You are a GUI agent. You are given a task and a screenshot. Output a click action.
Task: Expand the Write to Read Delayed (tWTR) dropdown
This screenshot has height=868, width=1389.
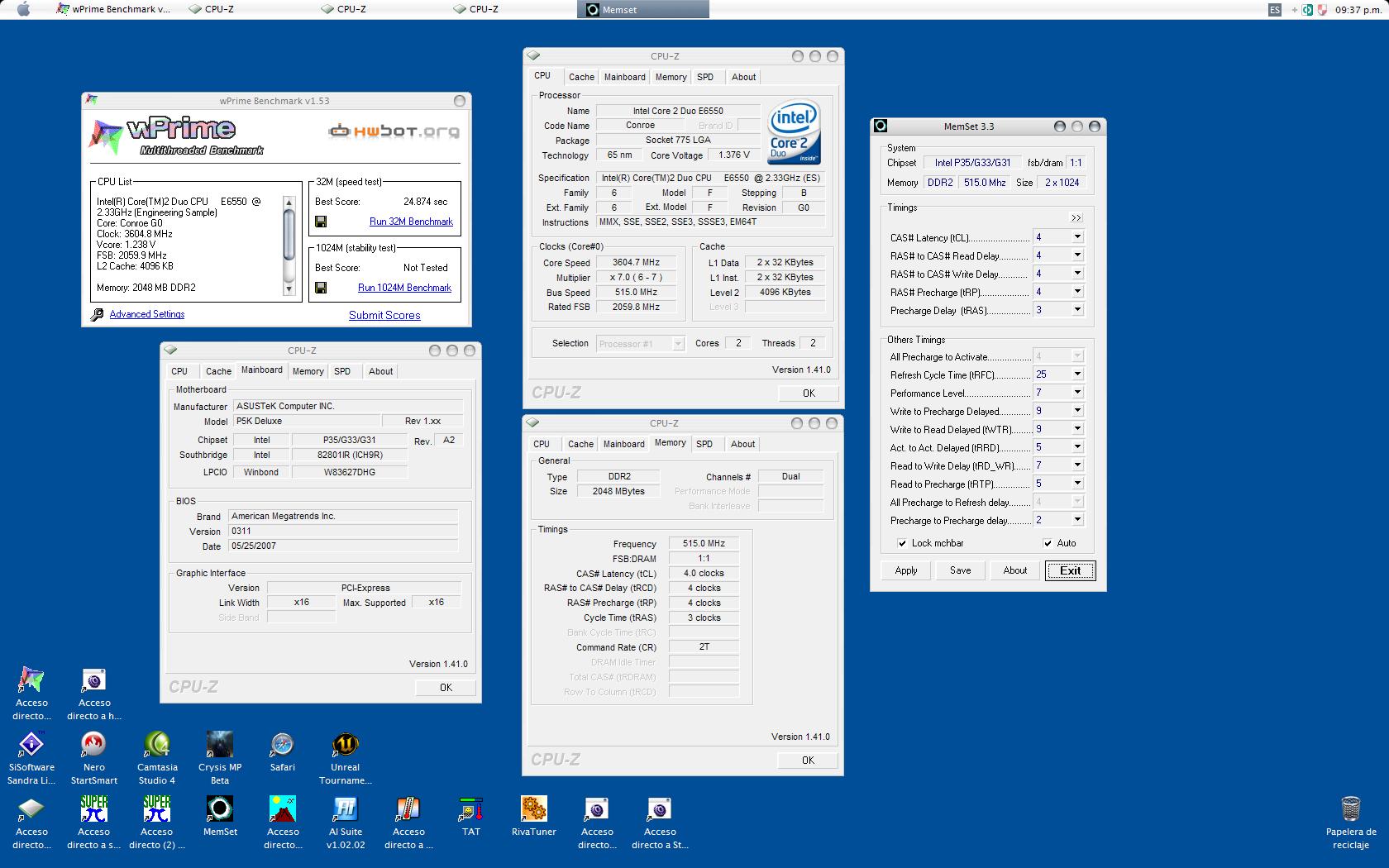pos(1077,429)
